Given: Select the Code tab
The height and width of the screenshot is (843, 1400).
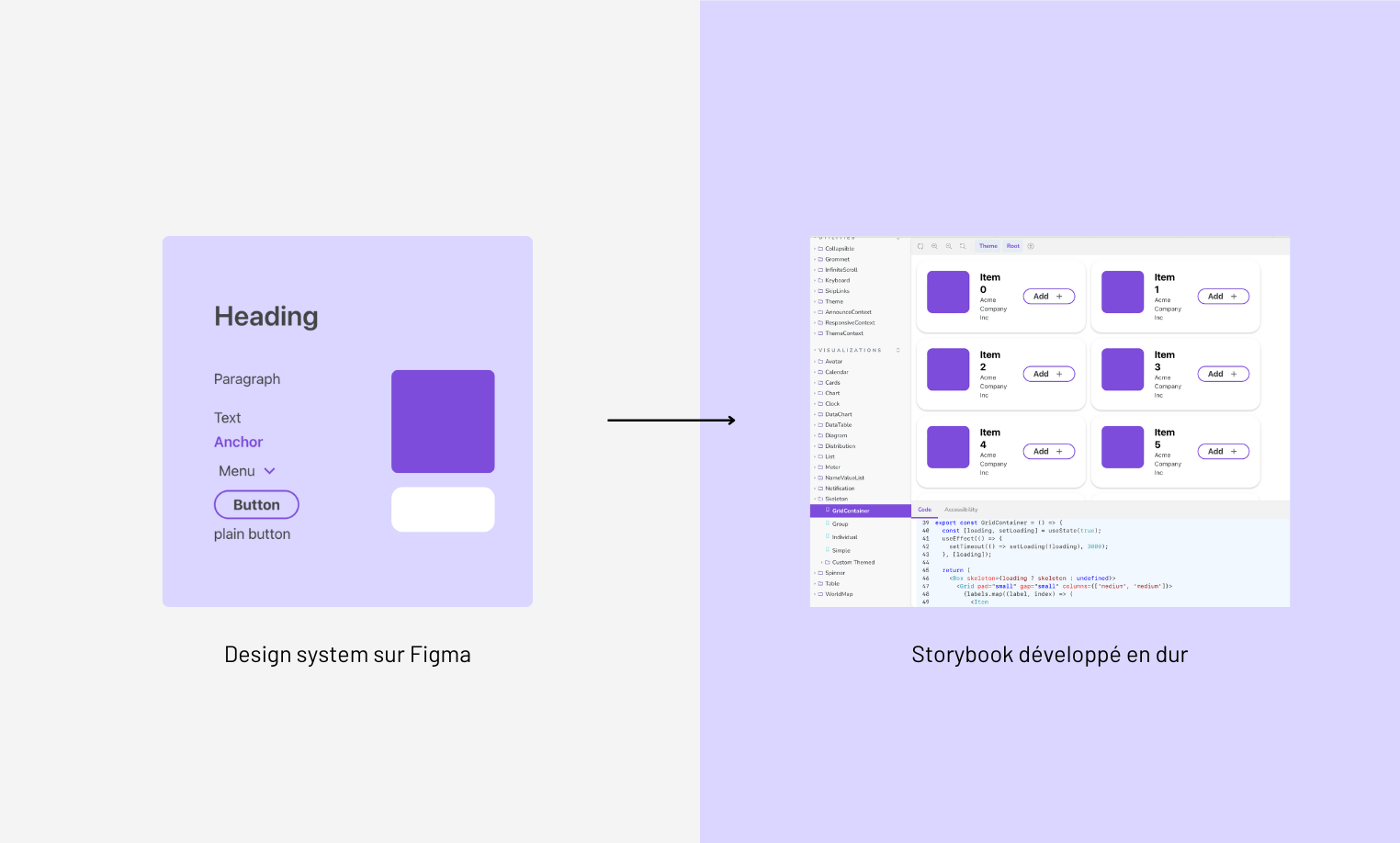Looking at the screenshot, I should 924,510.
